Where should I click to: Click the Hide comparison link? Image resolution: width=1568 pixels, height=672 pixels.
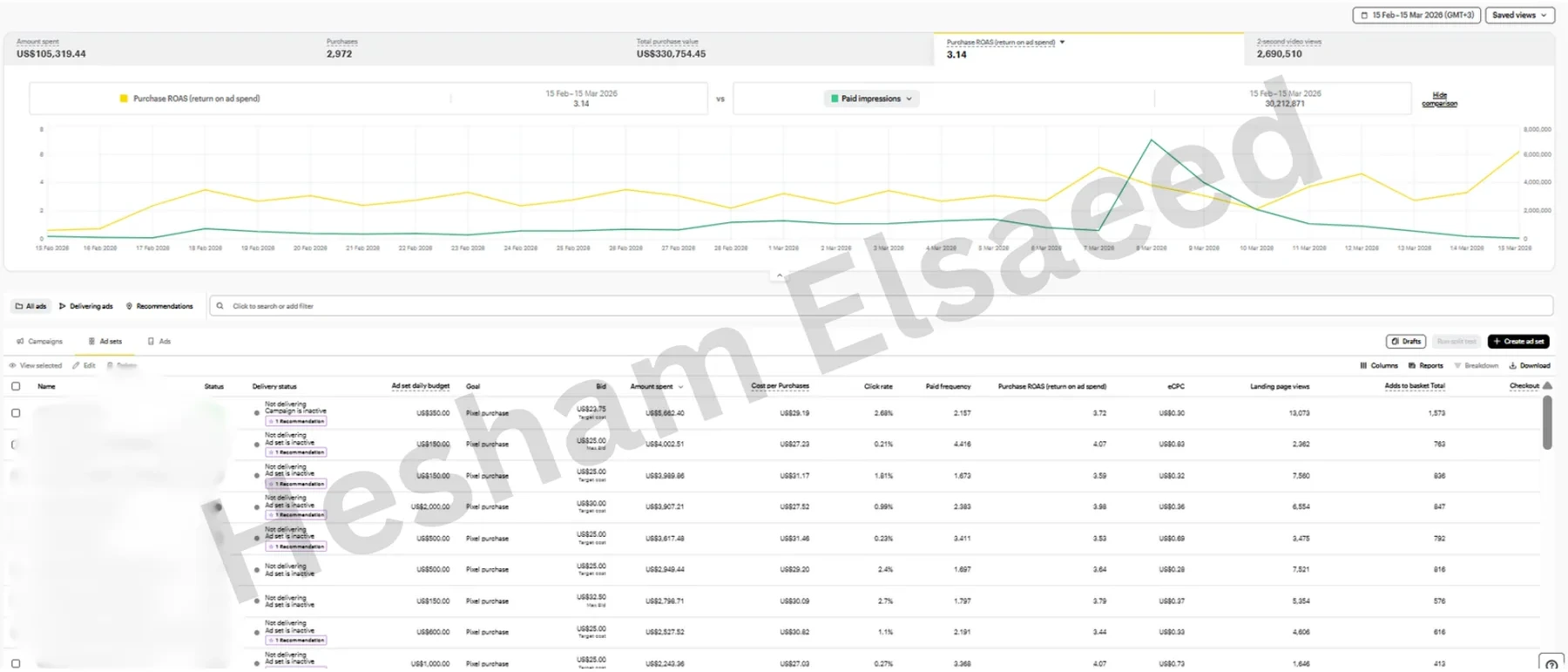[1439, 99]
